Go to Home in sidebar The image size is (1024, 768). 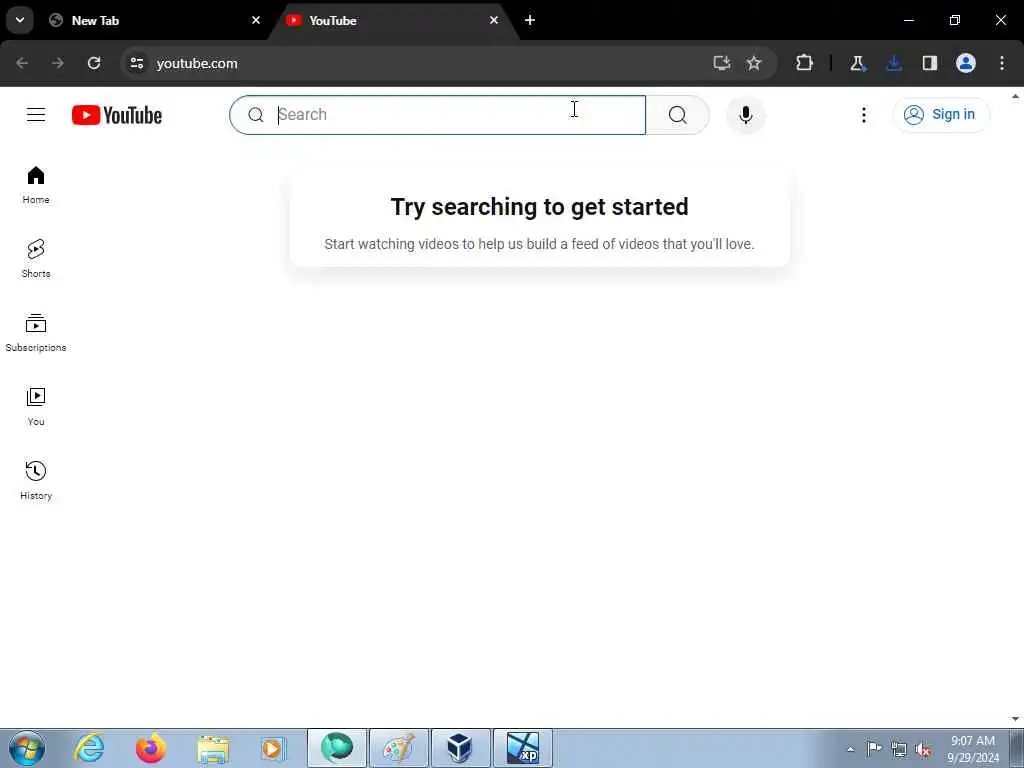coord(36,185)
